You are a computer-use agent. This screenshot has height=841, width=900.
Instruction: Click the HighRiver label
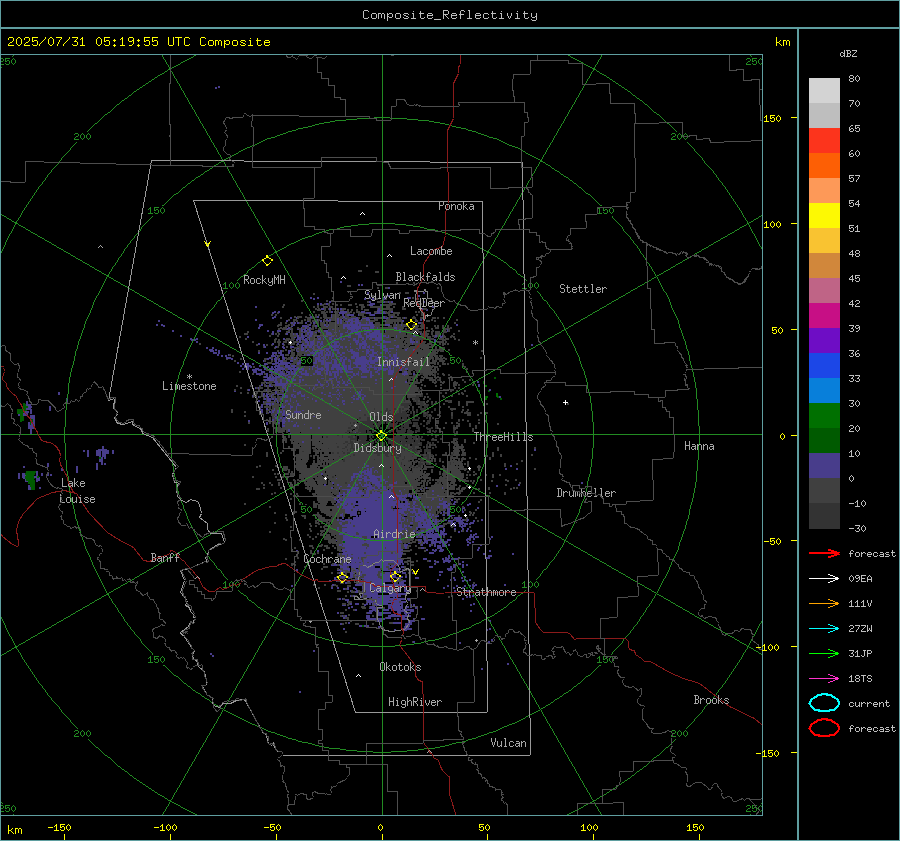tap(414, 702)
